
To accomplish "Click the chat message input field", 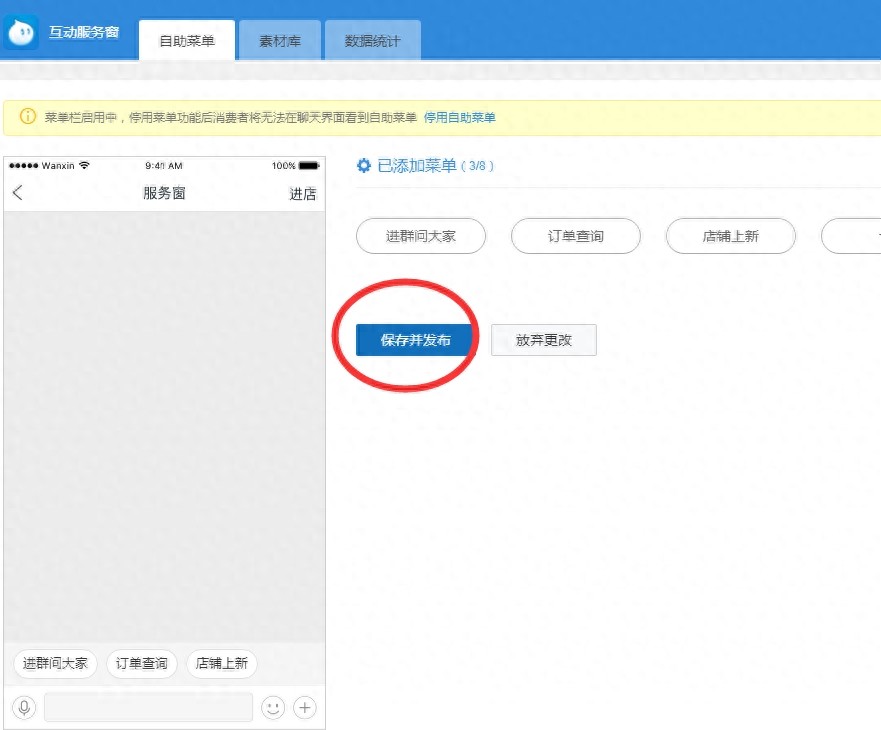I will click(148, 707).
